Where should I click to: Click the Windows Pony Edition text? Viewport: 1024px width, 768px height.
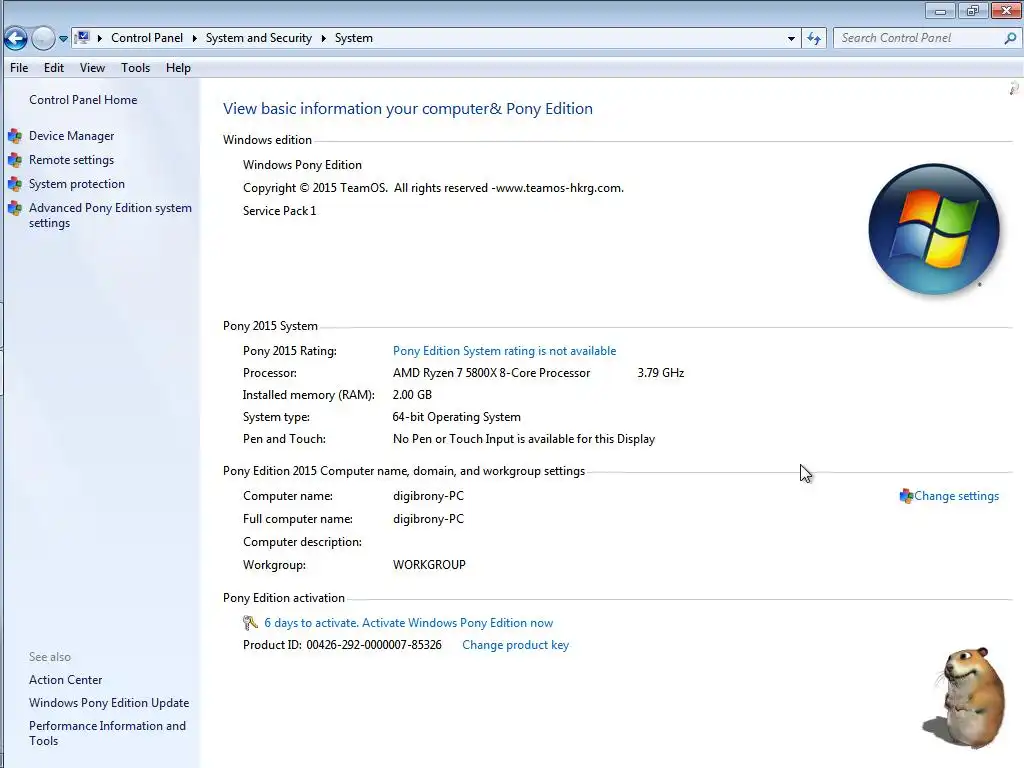point(302,165)
